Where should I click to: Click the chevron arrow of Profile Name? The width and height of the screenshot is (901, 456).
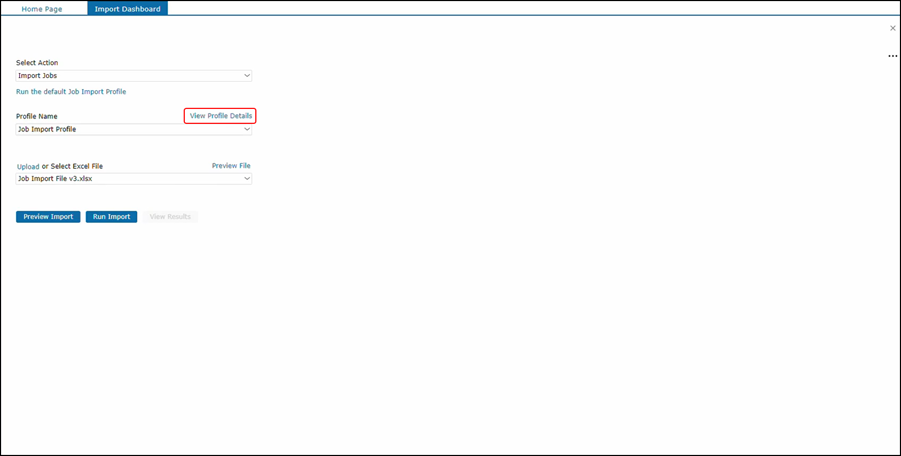point(247,129)
